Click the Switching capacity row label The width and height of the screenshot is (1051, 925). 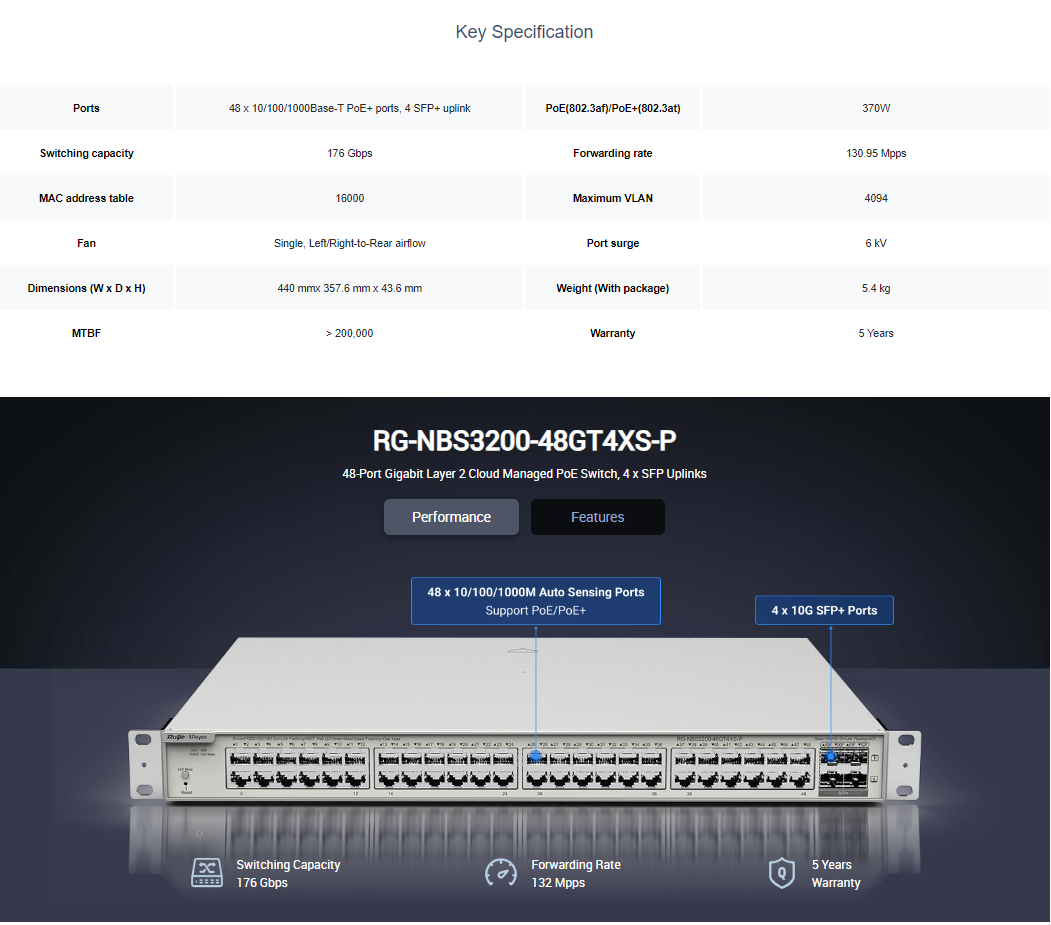[x=87, y=153]
